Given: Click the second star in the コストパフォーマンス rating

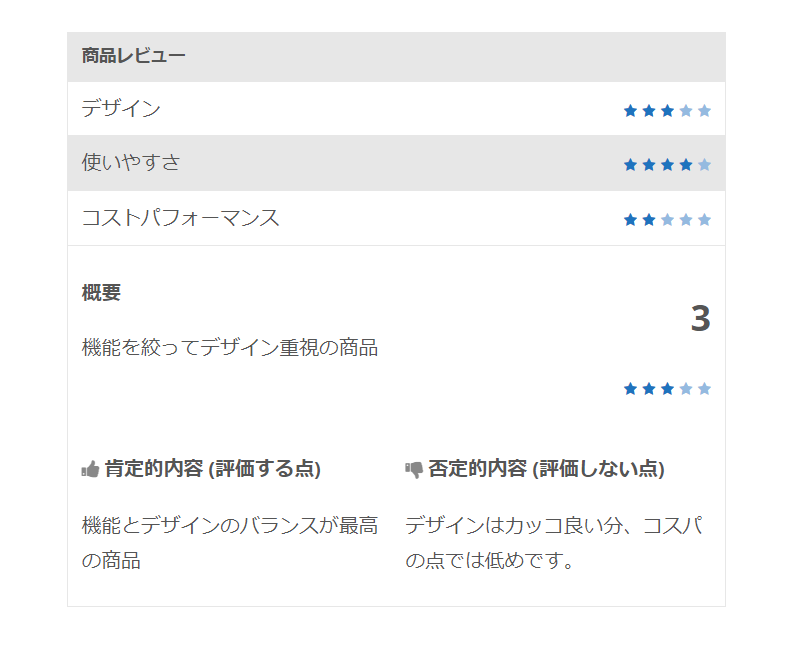Looking at the screenshot, I should click(649, 220).
